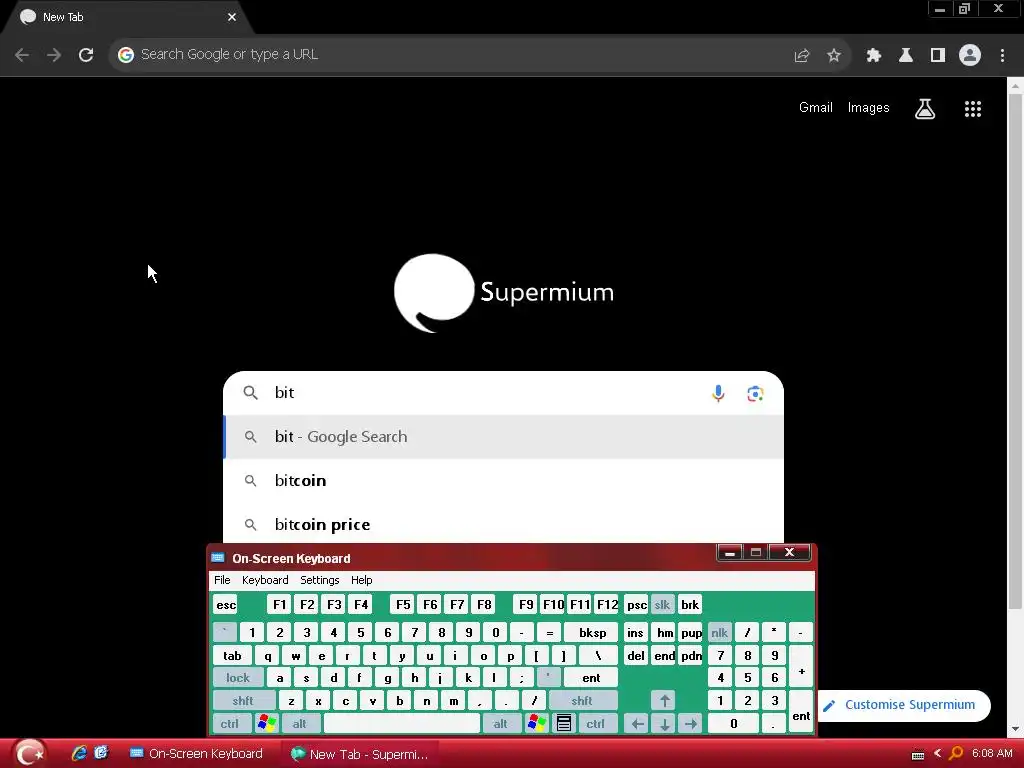Toggle the left alt key
Viewport: 1024px width, 768px height.
click(x=300, y=724)
